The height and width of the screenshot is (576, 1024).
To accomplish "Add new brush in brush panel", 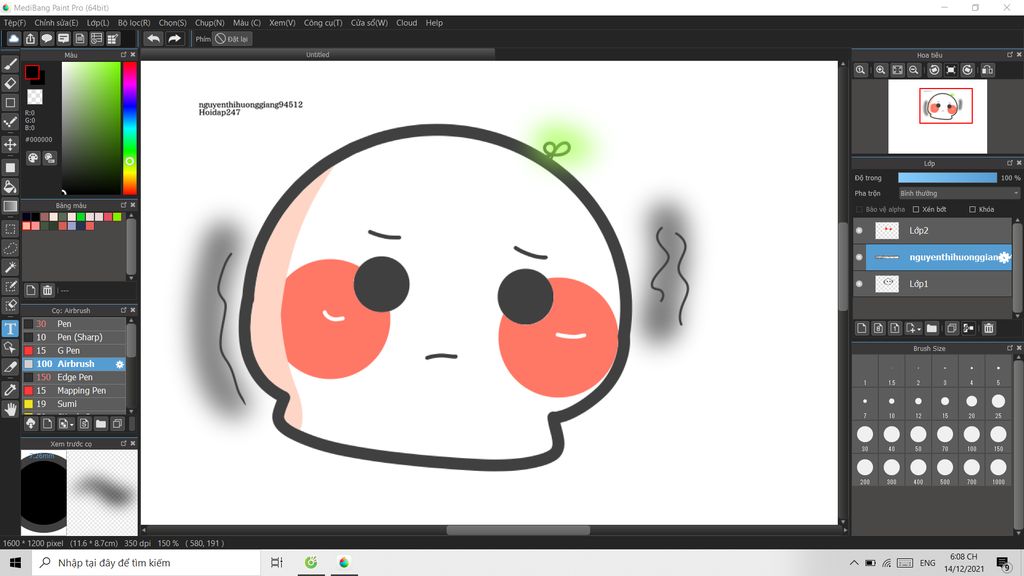I will 47,424.
